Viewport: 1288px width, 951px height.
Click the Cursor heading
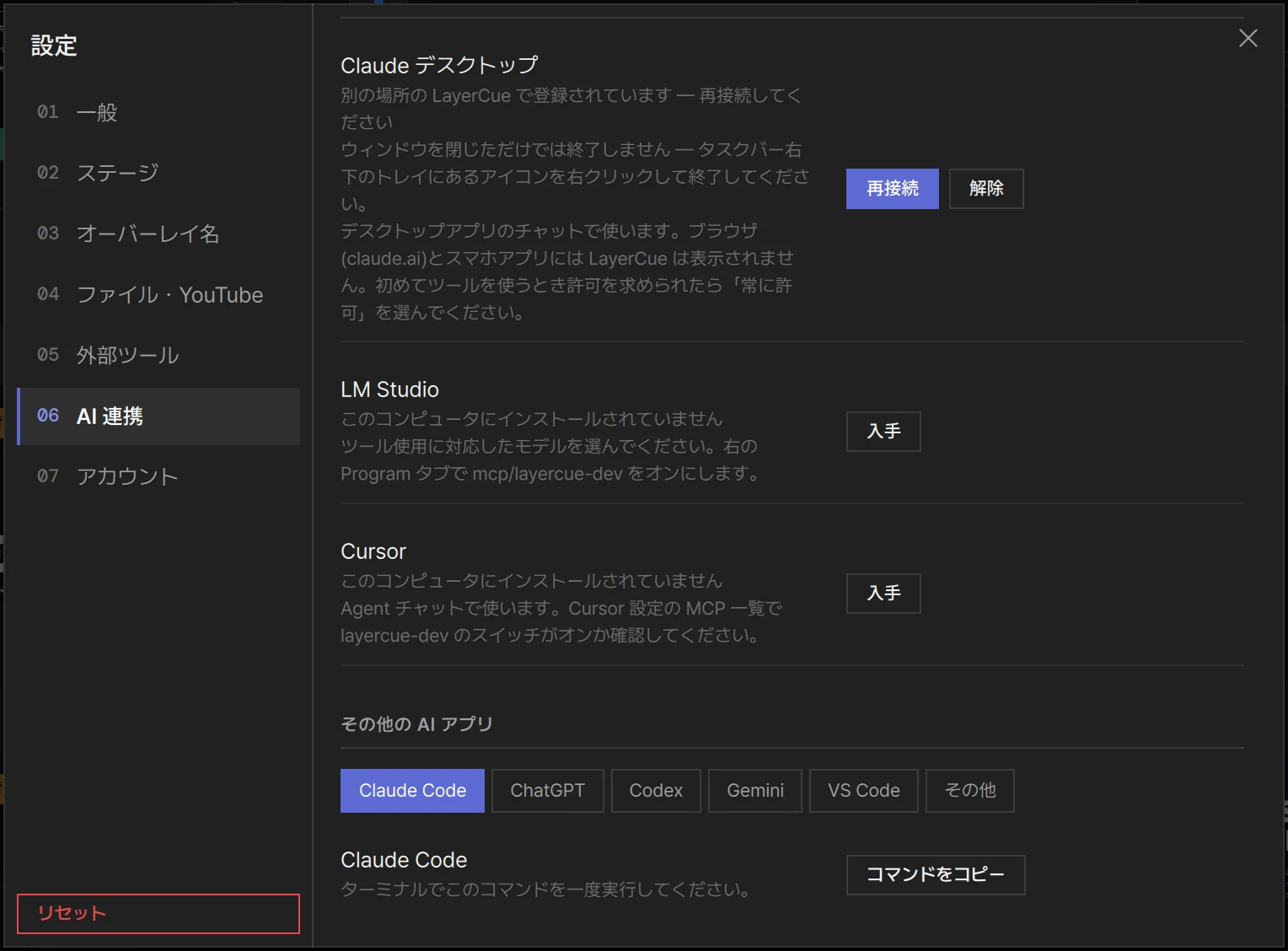373,551
